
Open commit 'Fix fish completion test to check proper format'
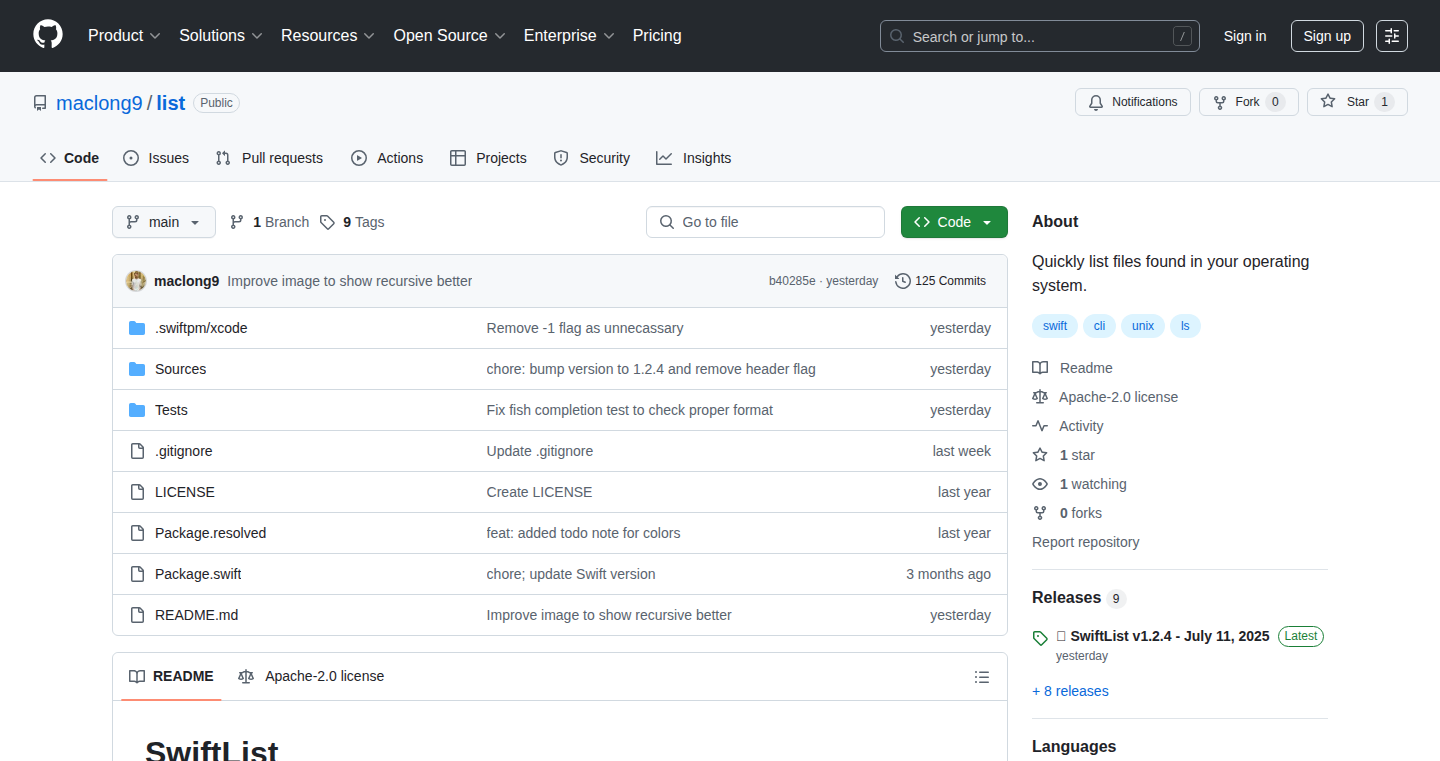coord(630,410)
